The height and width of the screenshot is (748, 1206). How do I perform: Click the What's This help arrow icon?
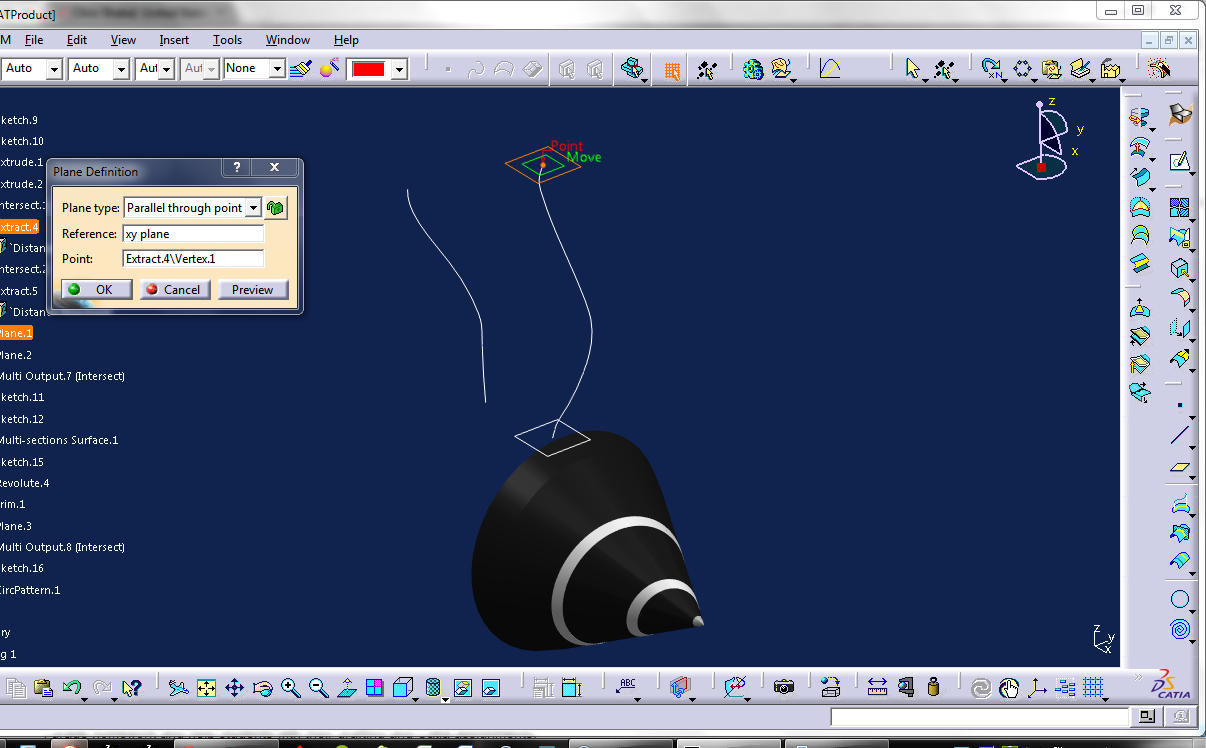pyautogui.click(x=131, y=687)
